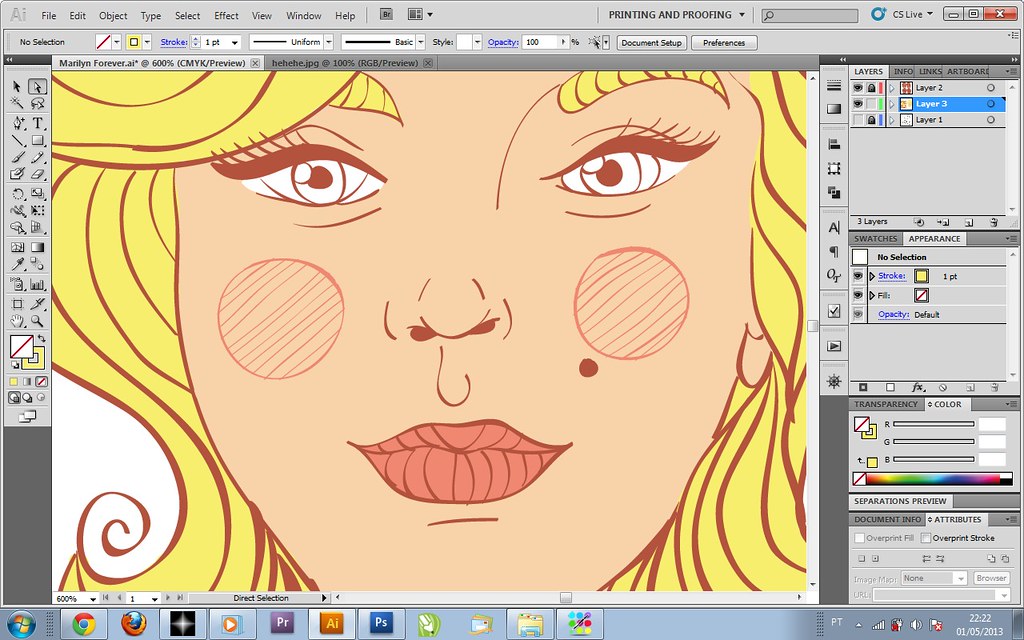Open Preferences from the control bar

click(723, 42)
